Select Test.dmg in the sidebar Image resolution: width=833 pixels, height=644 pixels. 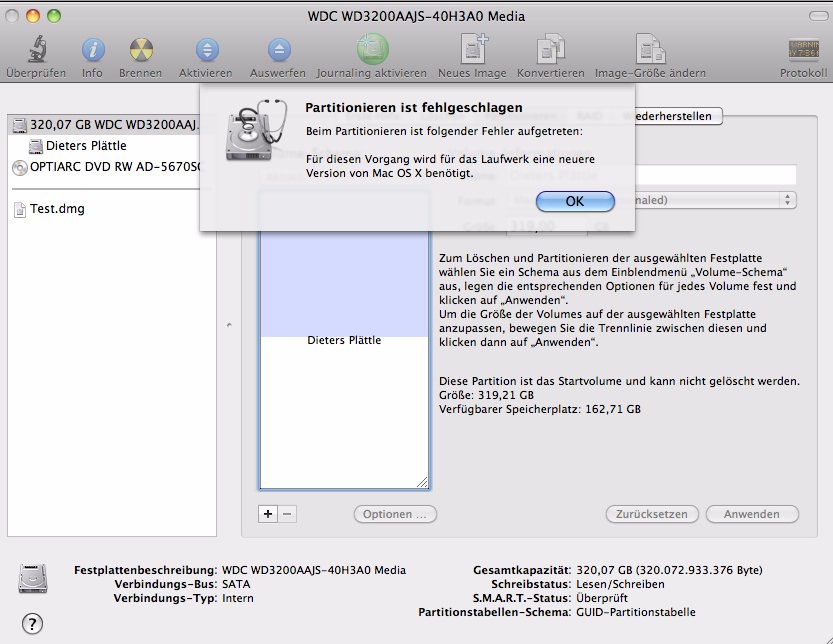pyautogui.click(x=55, y=209)
